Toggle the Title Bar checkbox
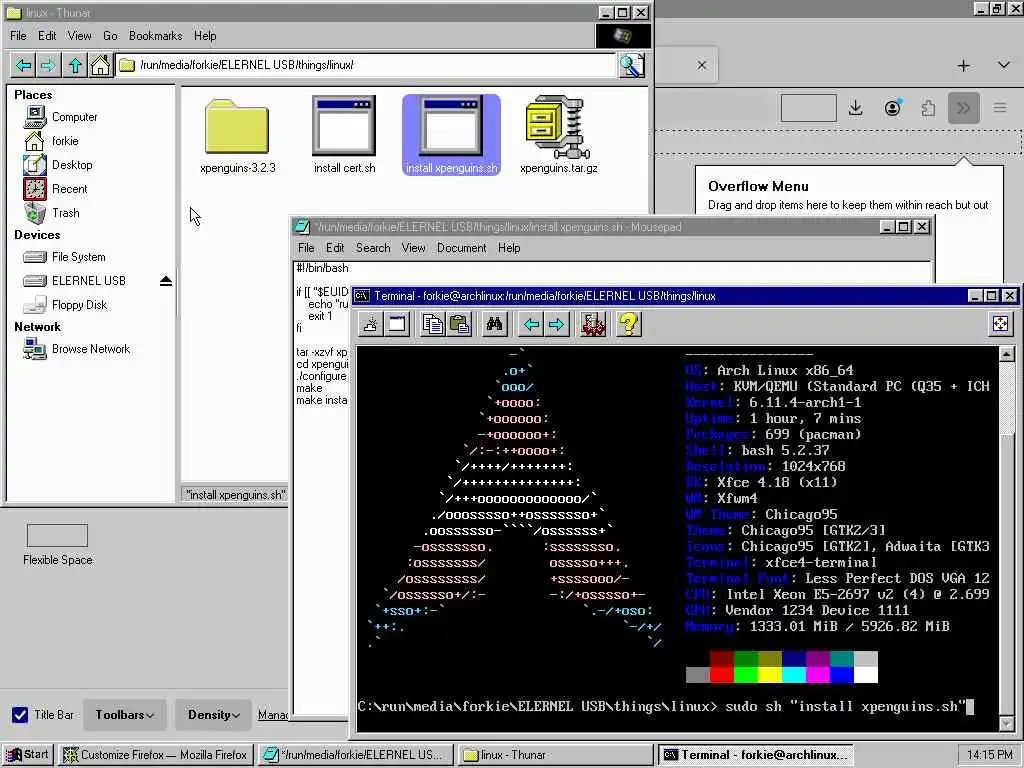The image size is (1024, 768). click(x=20, y=715)
